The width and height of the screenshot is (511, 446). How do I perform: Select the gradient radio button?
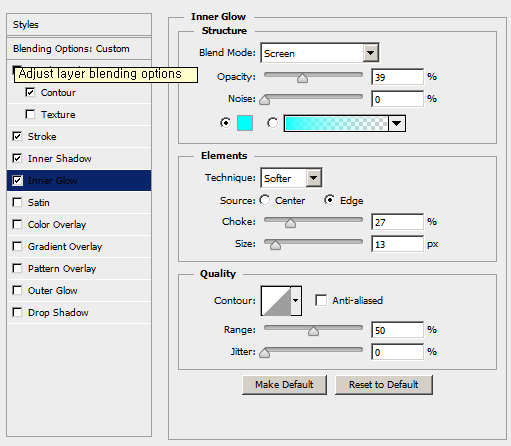point(272,123)
